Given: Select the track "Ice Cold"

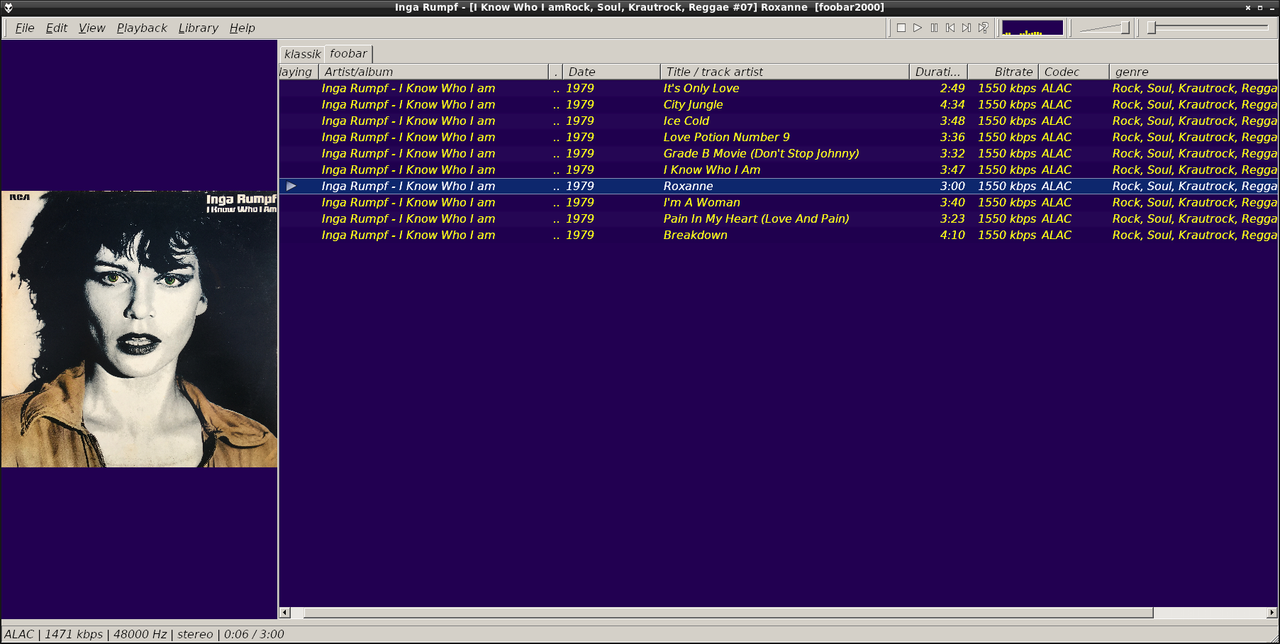Looking at the screenshot, I should tap(686, 121).
